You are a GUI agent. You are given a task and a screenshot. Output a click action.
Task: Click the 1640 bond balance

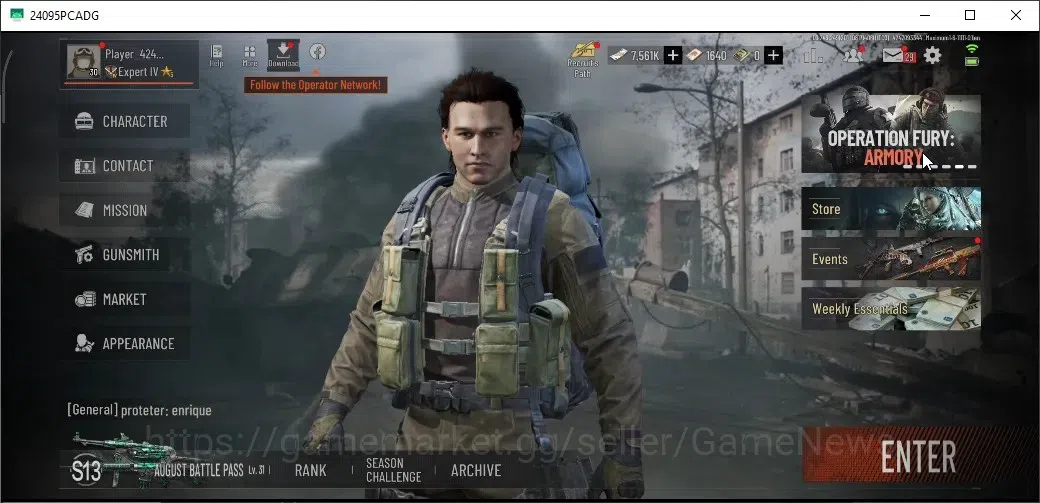coord(706,56)
